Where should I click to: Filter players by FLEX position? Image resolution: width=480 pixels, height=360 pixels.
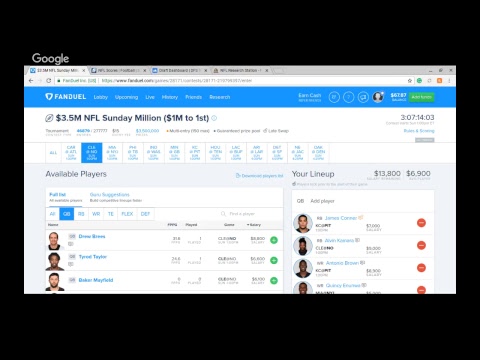127,214
